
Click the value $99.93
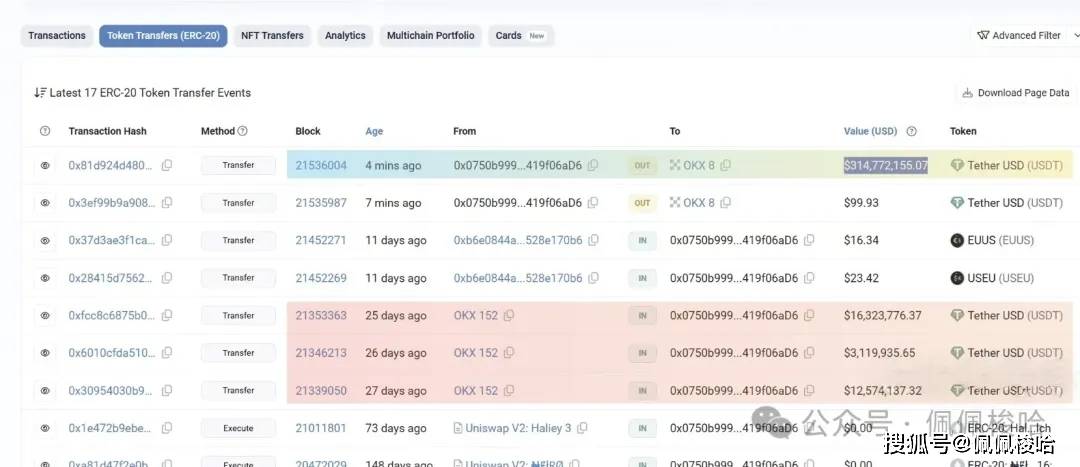click(x=862, y=203)
